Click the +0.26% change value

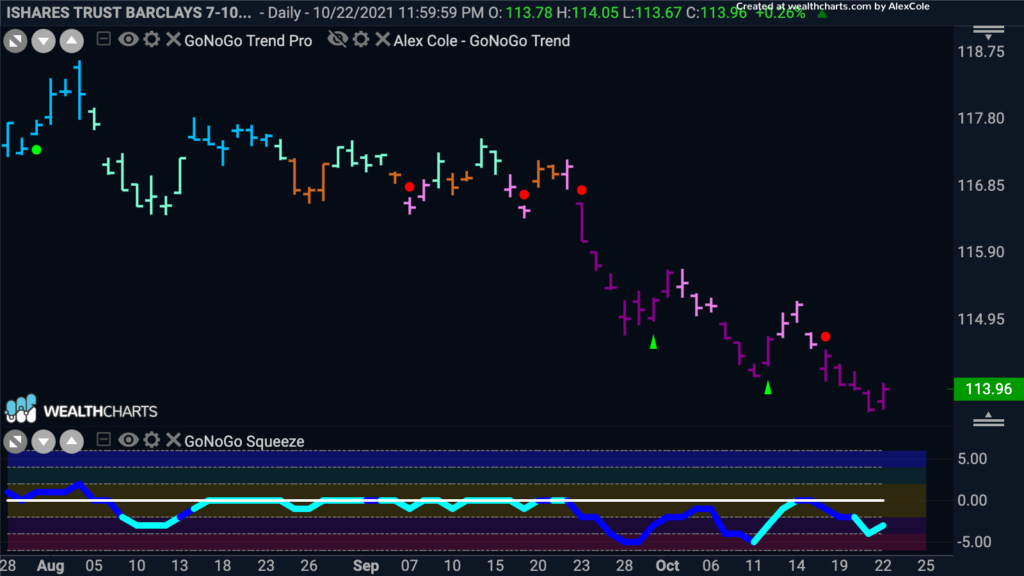pos(780,12)
